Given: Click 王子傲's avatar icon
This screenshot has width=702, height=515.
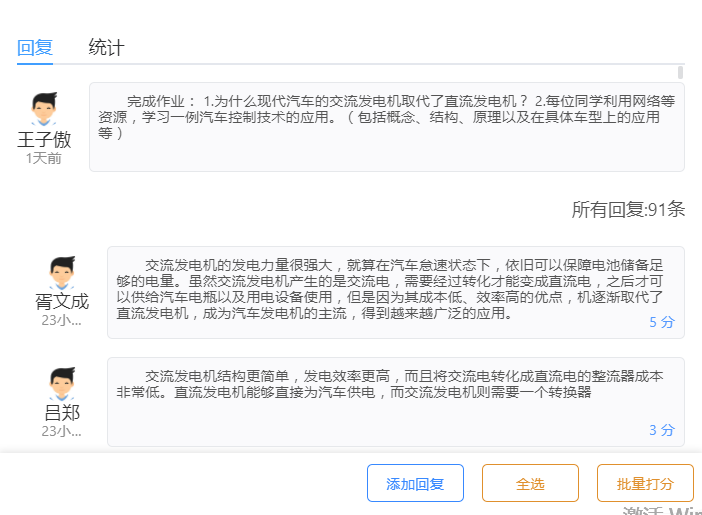Looking at the screenshot, I should tap(44, 110).
